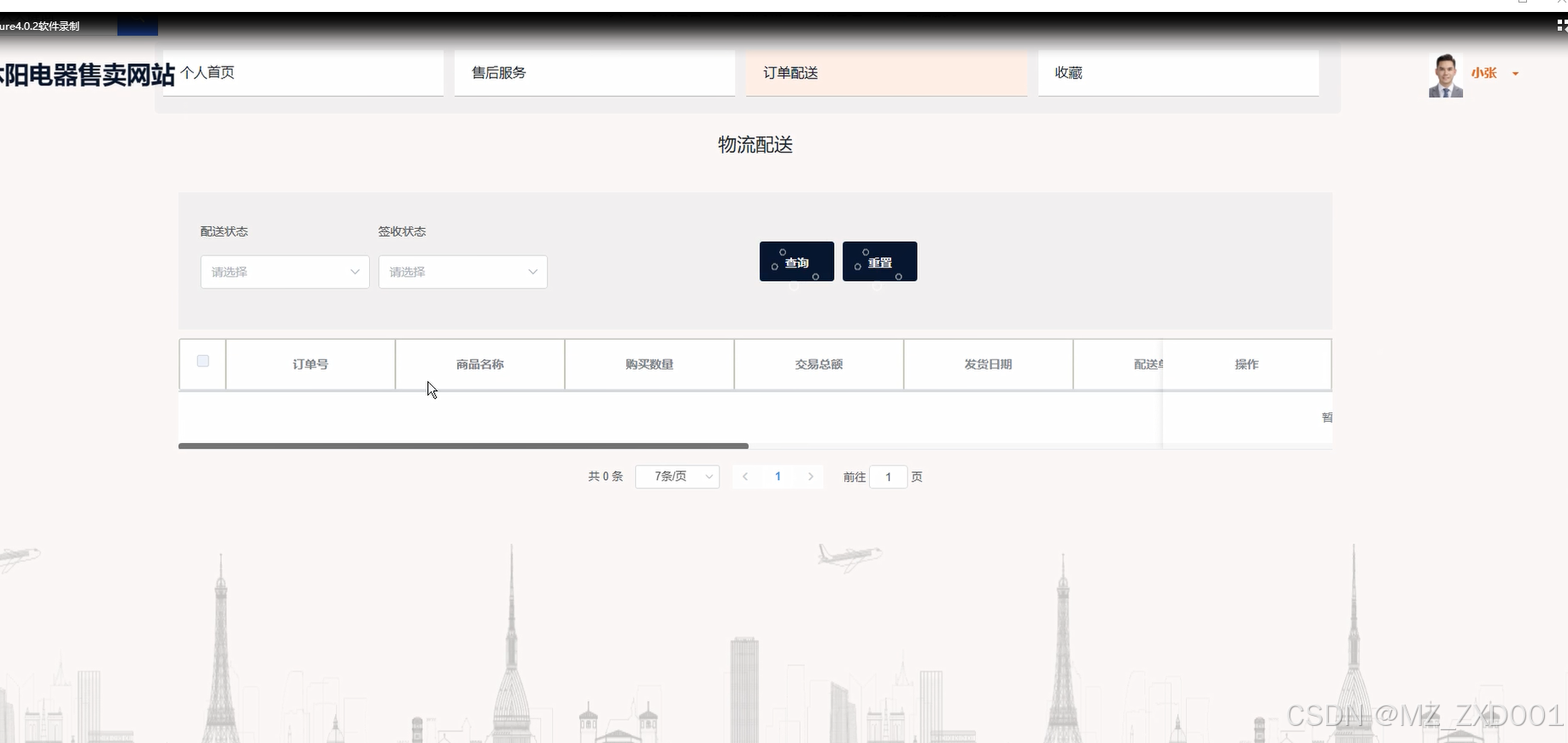This screenshot has height=743, width=1568.
Task: Click the 前往 page number input
Action: 888,477
